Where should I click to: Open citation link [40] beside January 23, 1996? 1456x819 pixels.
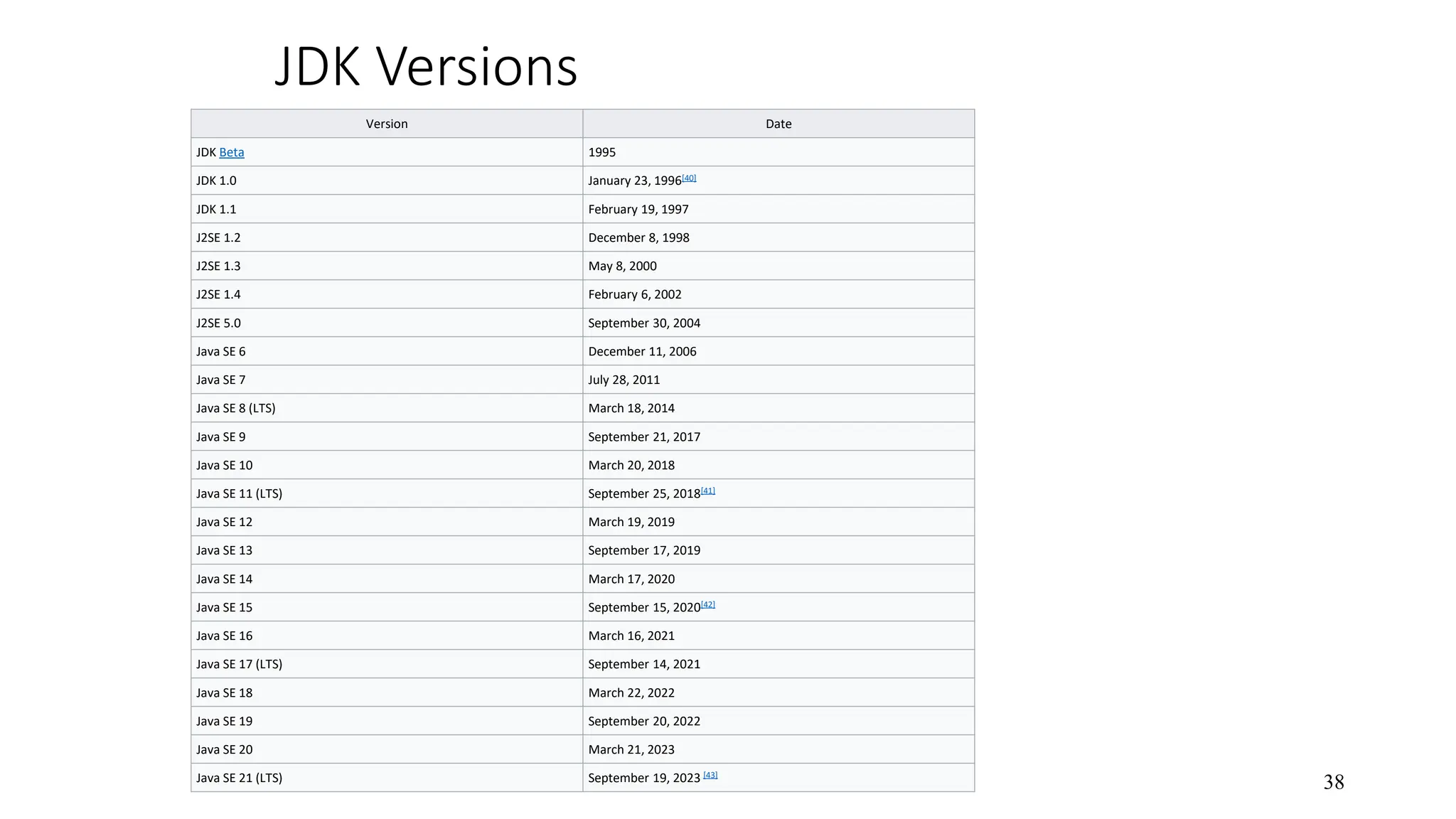[x=689, y=178]
